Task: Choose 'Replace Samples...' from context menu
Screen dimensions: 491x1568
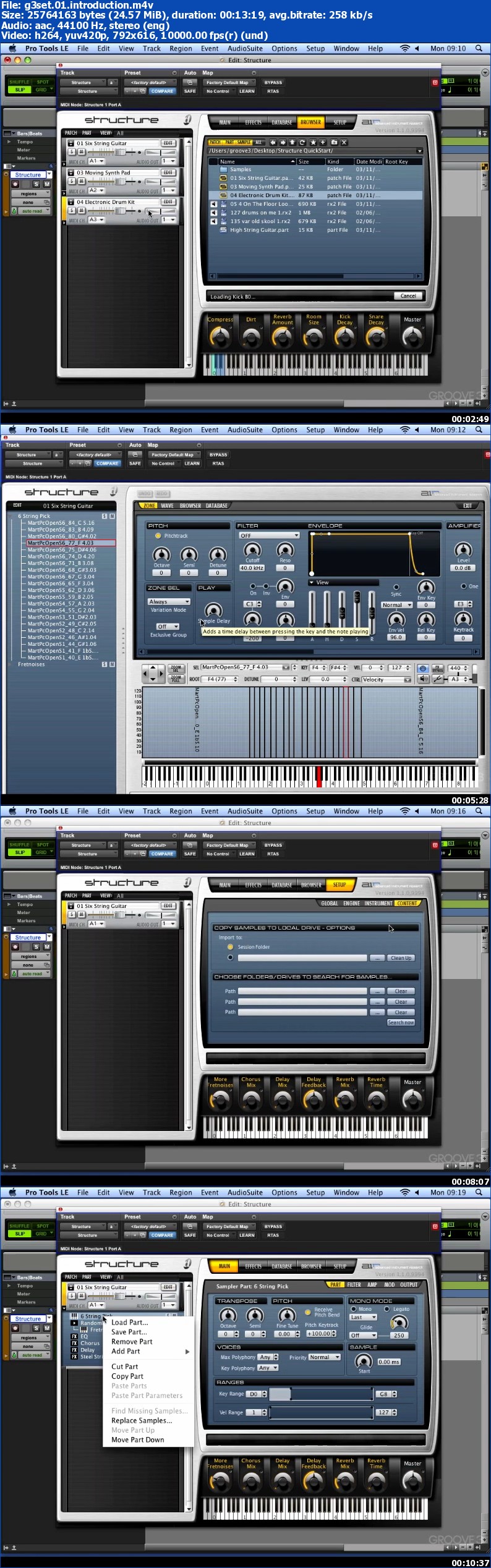Action: [142, 1420]
